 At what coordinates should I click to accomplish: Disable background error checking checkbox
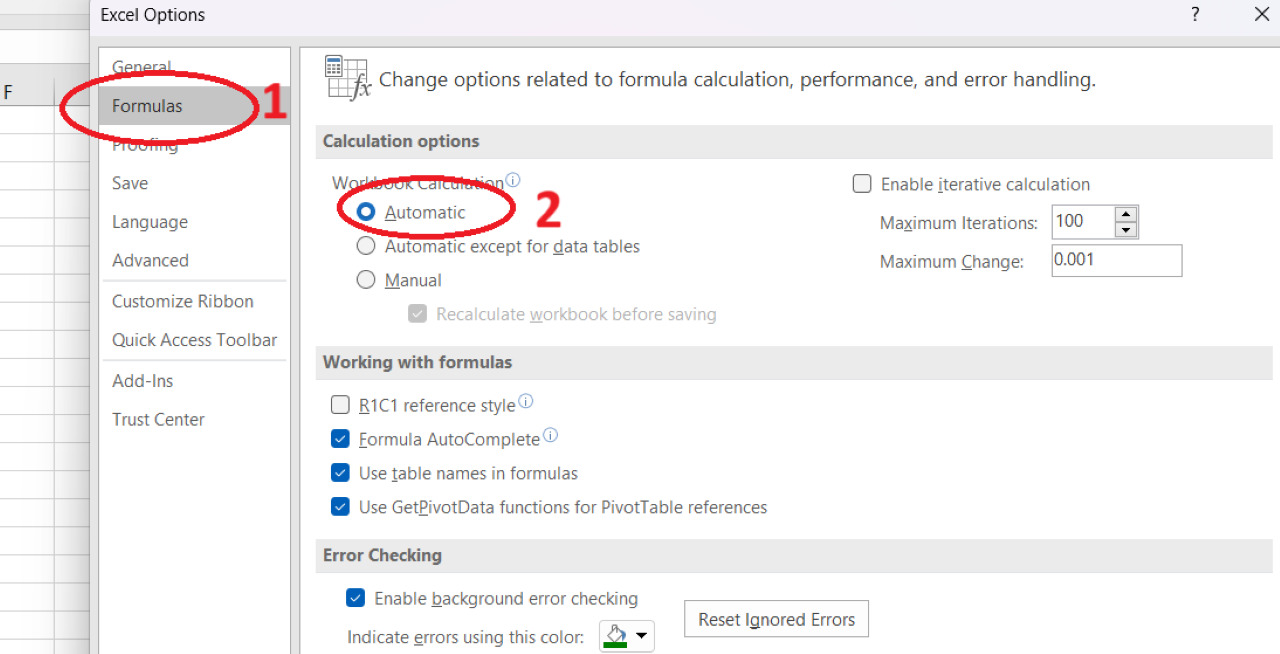pyautogui.click(x=355, y=598)
